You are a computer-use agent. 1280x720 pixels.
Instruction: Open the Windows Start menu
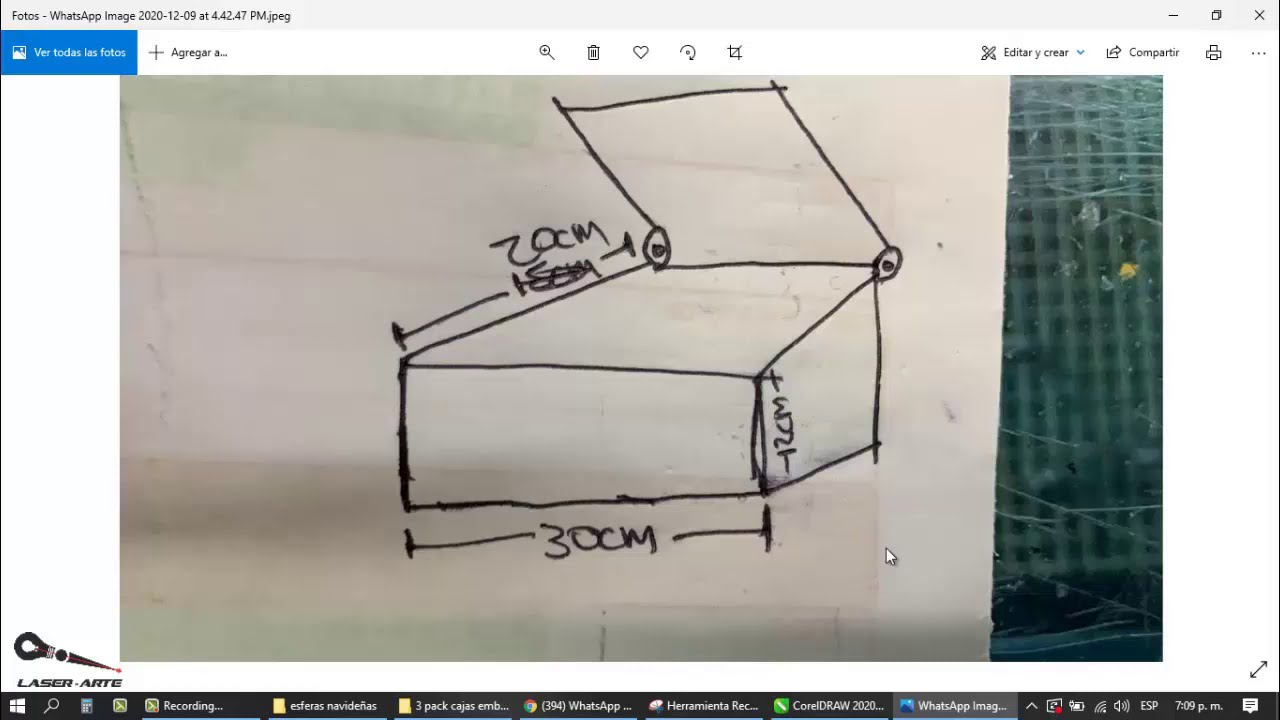click(x=17, y=705)
